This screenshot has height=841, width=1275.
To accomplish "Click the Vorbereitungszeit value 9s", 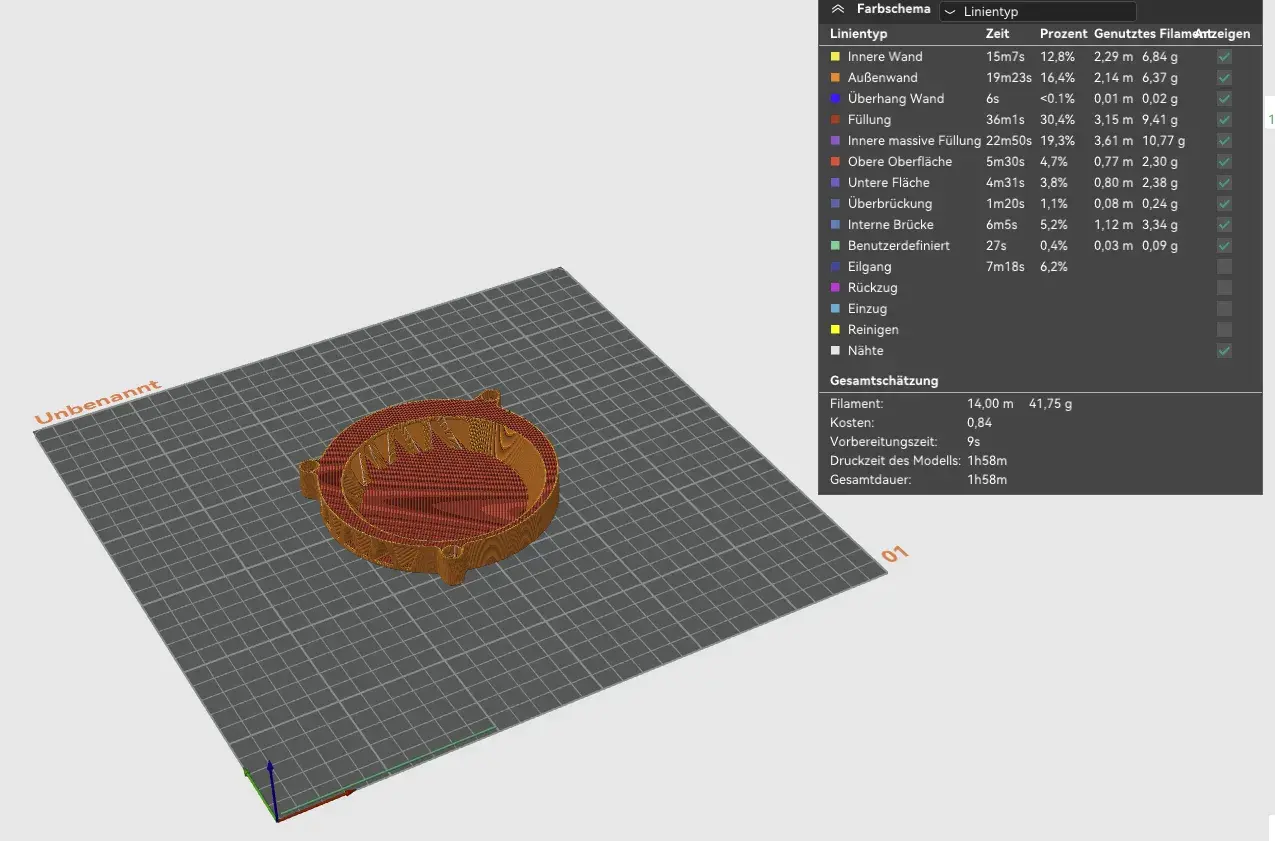I will [973, 442].
